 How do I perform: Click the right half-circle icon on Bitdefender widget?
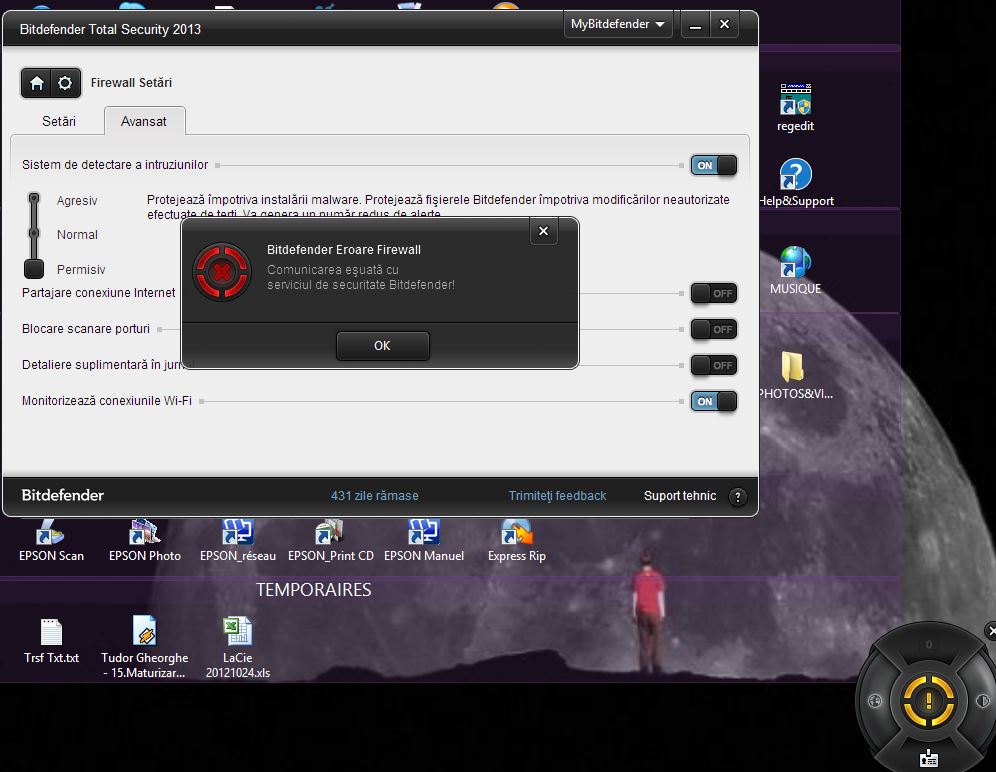982,701
